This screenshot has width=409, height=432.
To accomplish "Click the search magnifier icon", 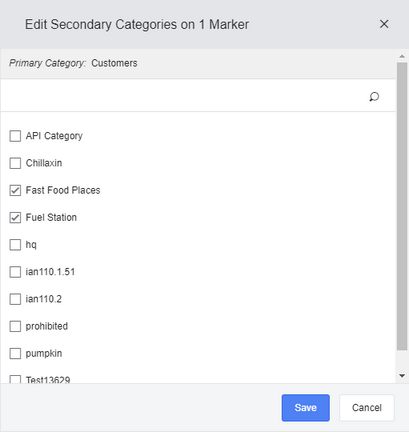I will click(x=374, y=97).
